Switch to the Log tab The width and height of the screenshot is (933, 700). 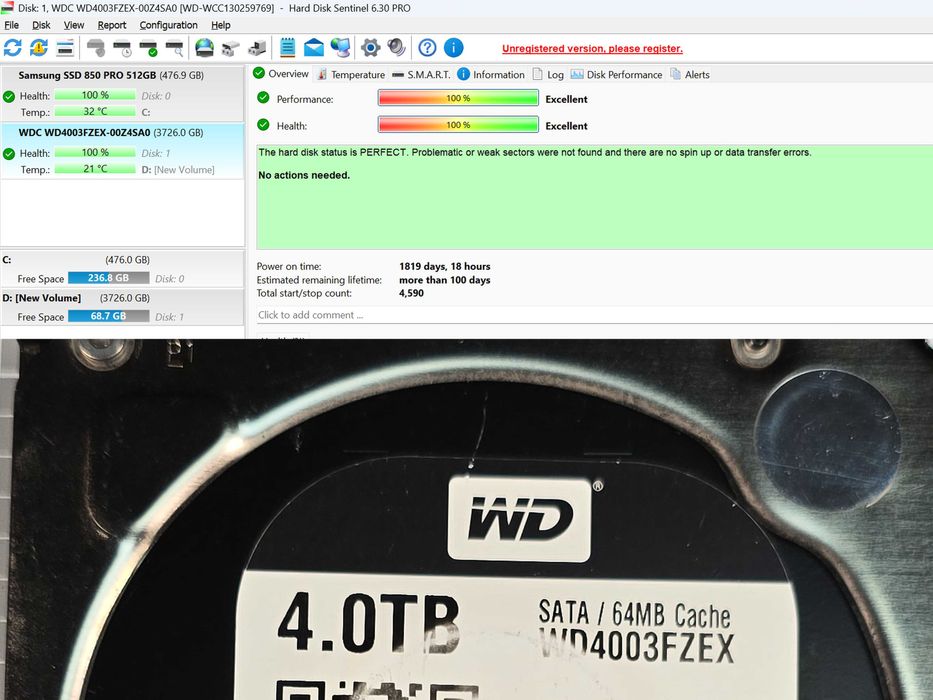548,74
